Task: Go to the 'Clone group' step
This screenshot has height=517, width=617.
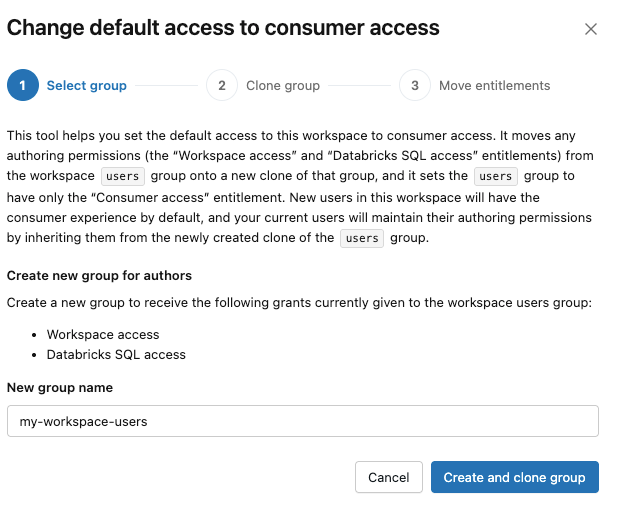Action: click(283, 85)
